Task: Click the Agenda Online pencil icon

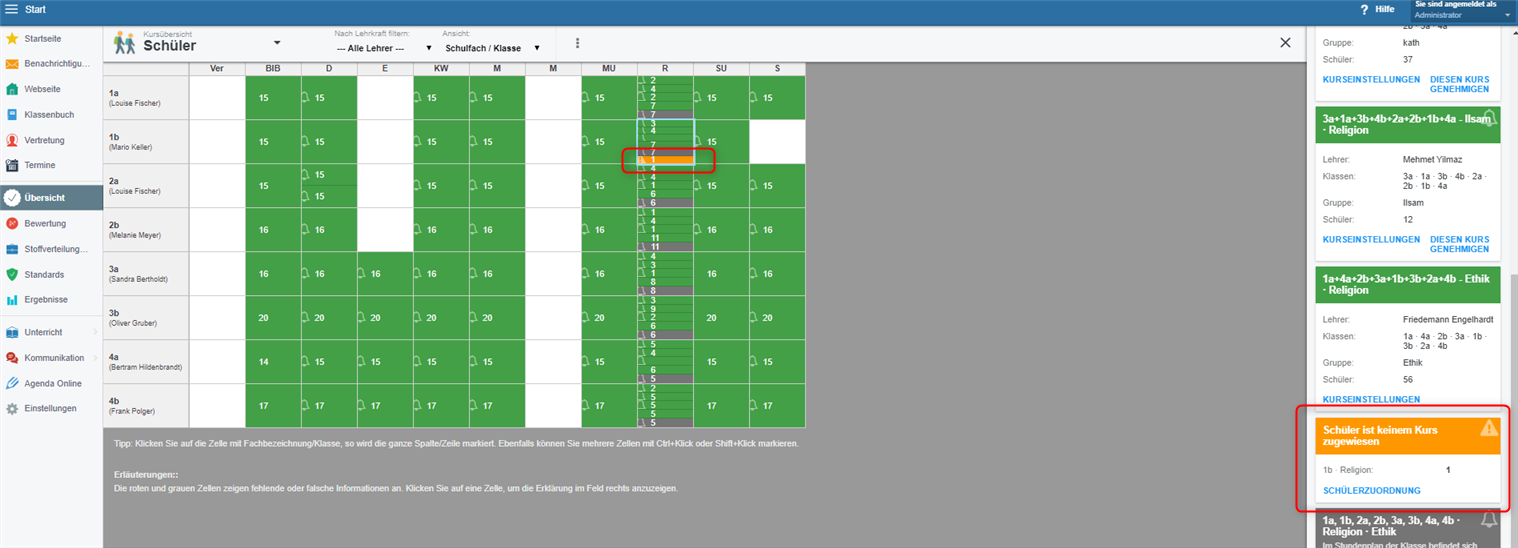Action: point(12,383)
